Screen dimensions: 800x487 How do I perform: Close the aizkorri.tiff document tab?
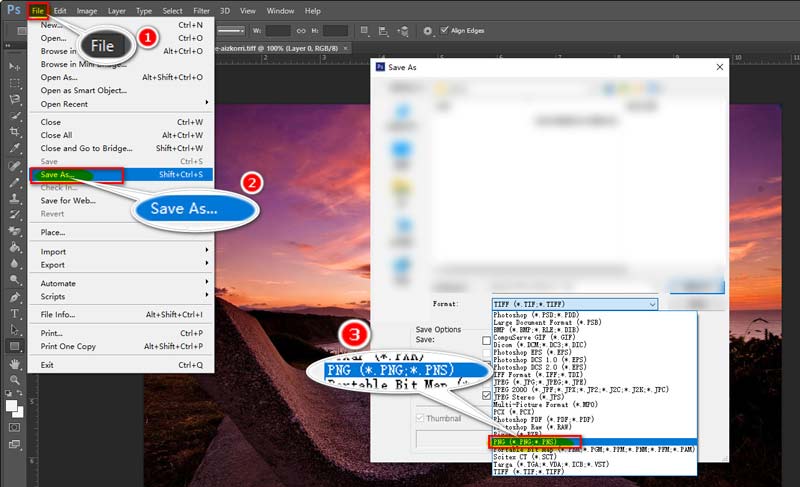(x=345, y=48)
